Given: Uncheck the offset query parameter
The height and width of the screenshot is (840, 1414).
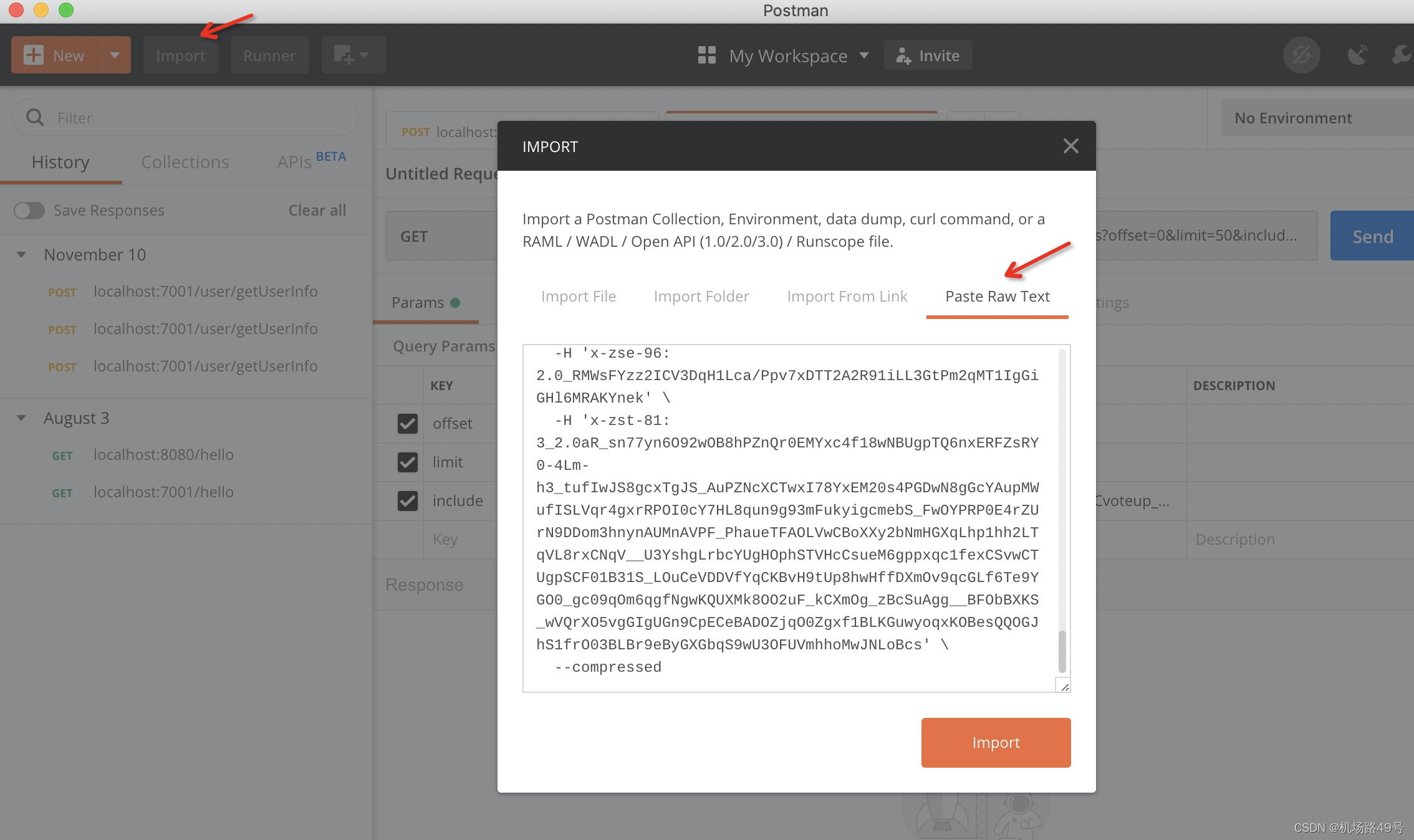Looking at the screenshot, I should (407, 424).
